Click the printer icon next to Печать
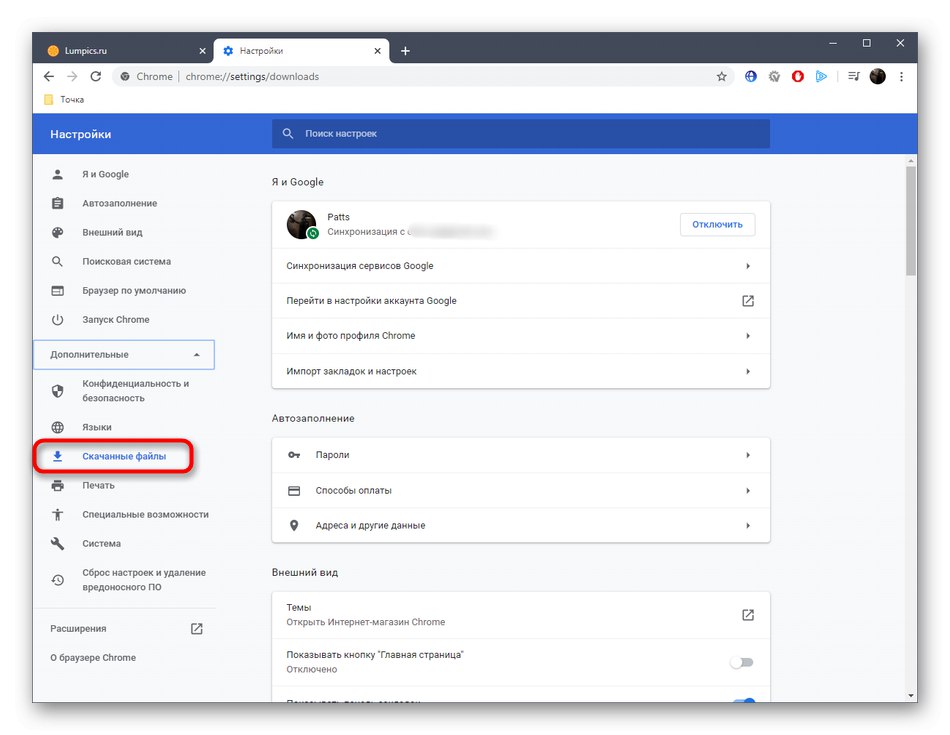Image resolution: width=950 pixels, height=735 pixels. coord(58,484)
